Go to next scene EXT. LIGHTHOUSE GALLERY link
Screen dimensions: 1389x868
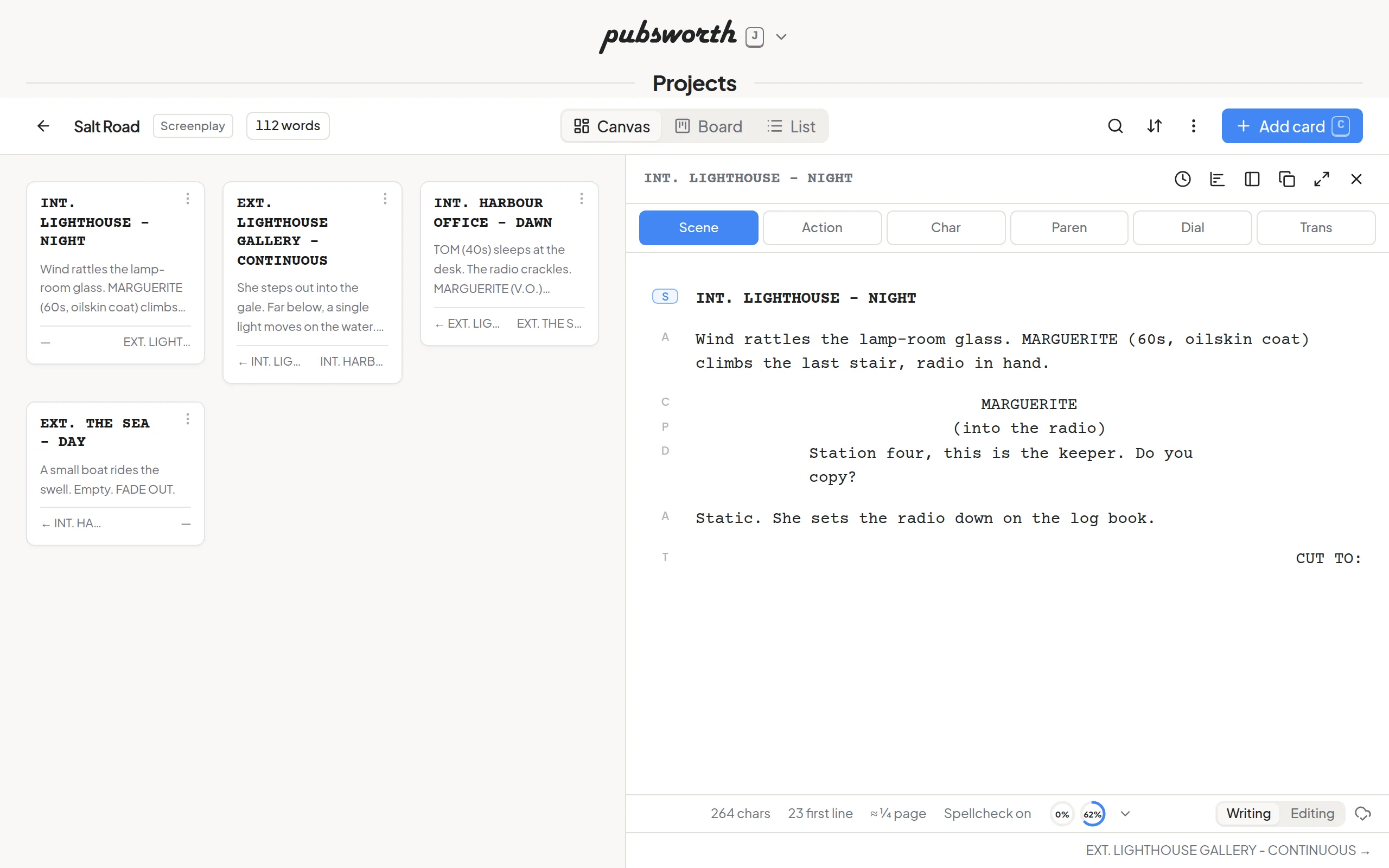[1228, 850]
